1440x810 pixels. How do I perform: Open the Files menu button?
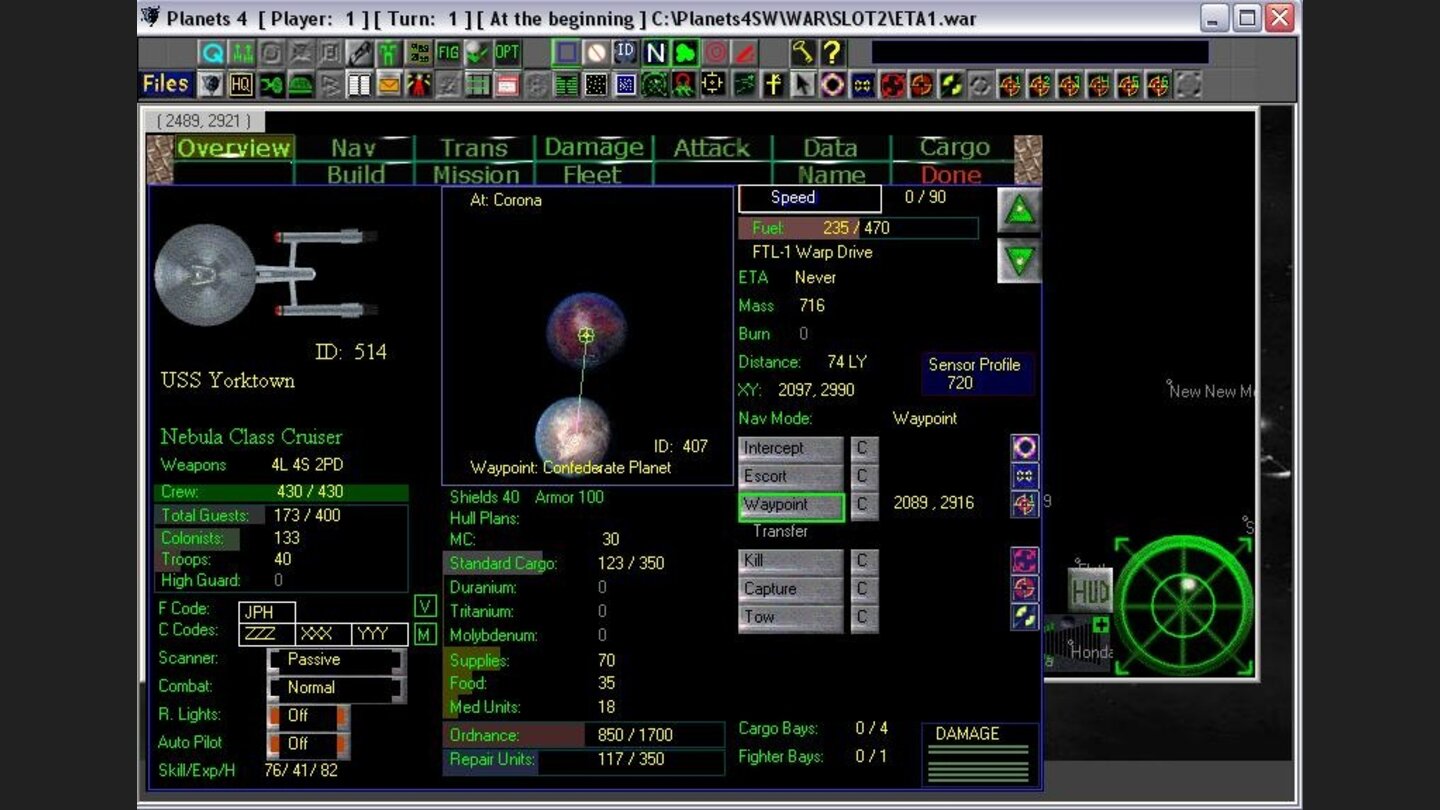(x=166, y=84)
